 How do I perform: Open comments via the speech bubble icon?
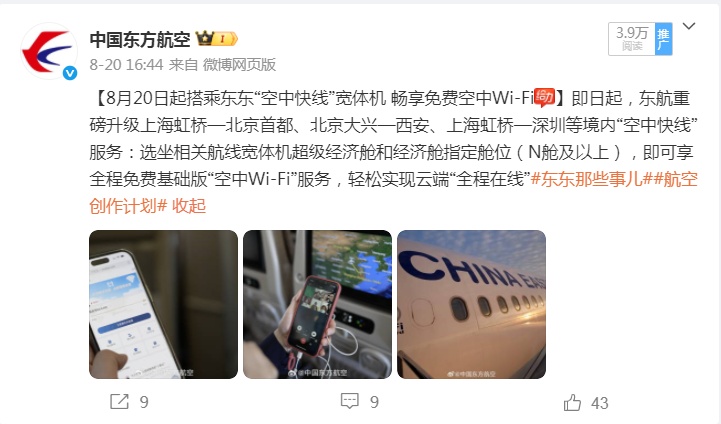pyautogui.click(x=349, y=401)
